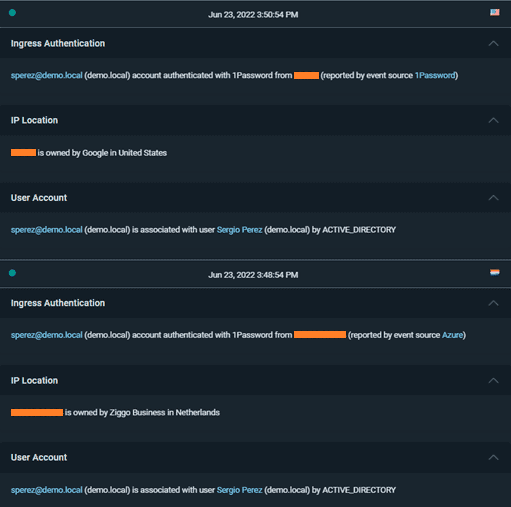Click IP Location heading in the 3:50:54 PM event
This screenshot has width=511, height=507.
point(34,120)
